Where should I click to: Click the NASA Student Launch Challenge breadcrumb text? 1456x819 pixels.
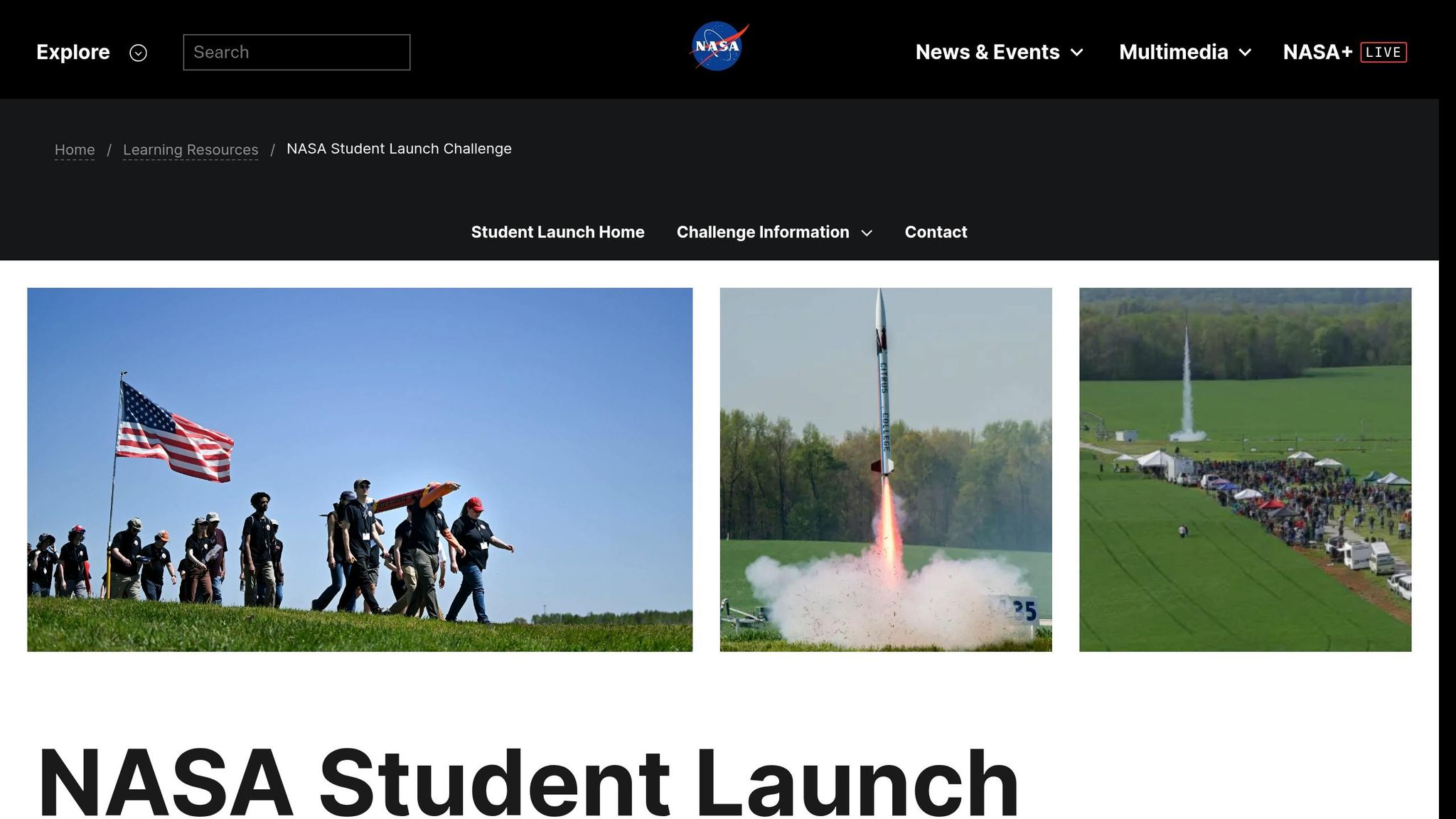399,149
